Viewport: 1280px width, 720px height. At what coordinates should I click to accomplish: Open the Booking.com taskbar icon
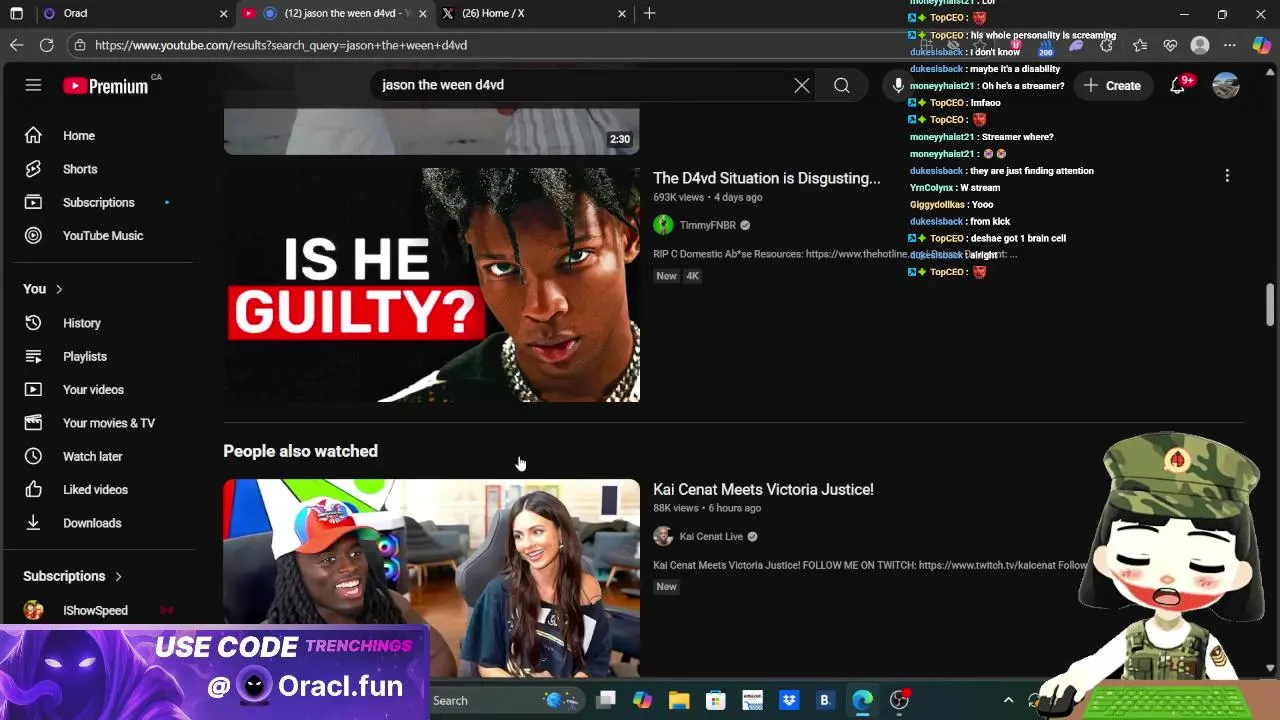(x=825, y=700)
